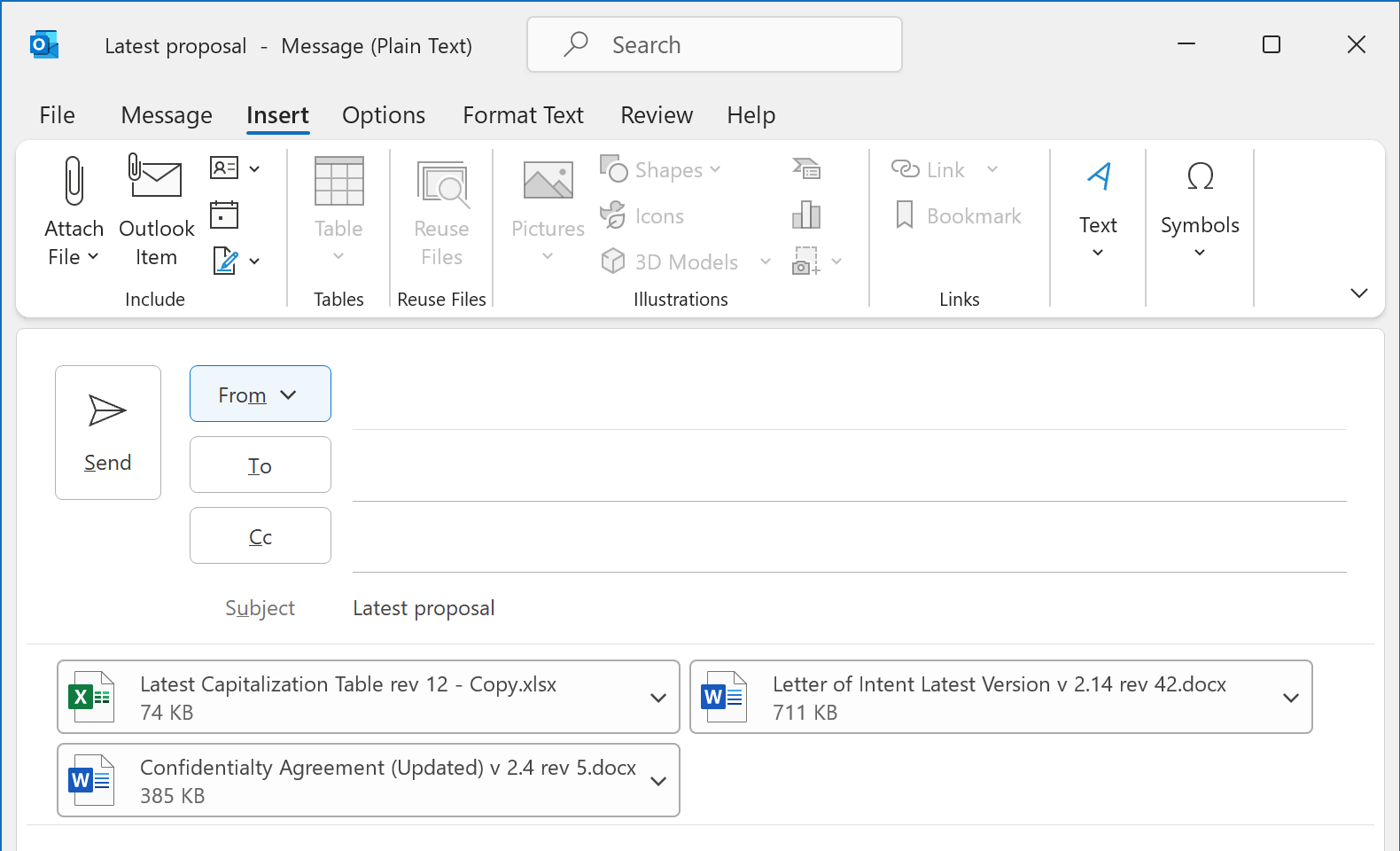Click the To button
The image size is (1400, 851).
click(260, 465)
